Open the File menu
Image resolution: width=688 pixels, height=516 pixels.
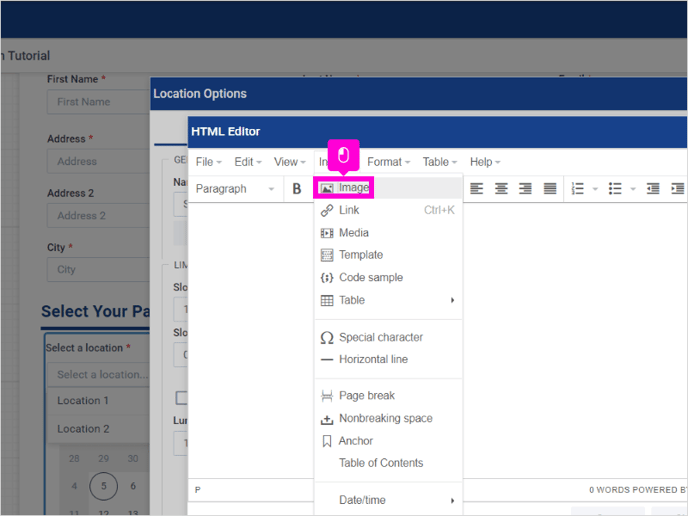pyautogui.click(x=208, y=162)
